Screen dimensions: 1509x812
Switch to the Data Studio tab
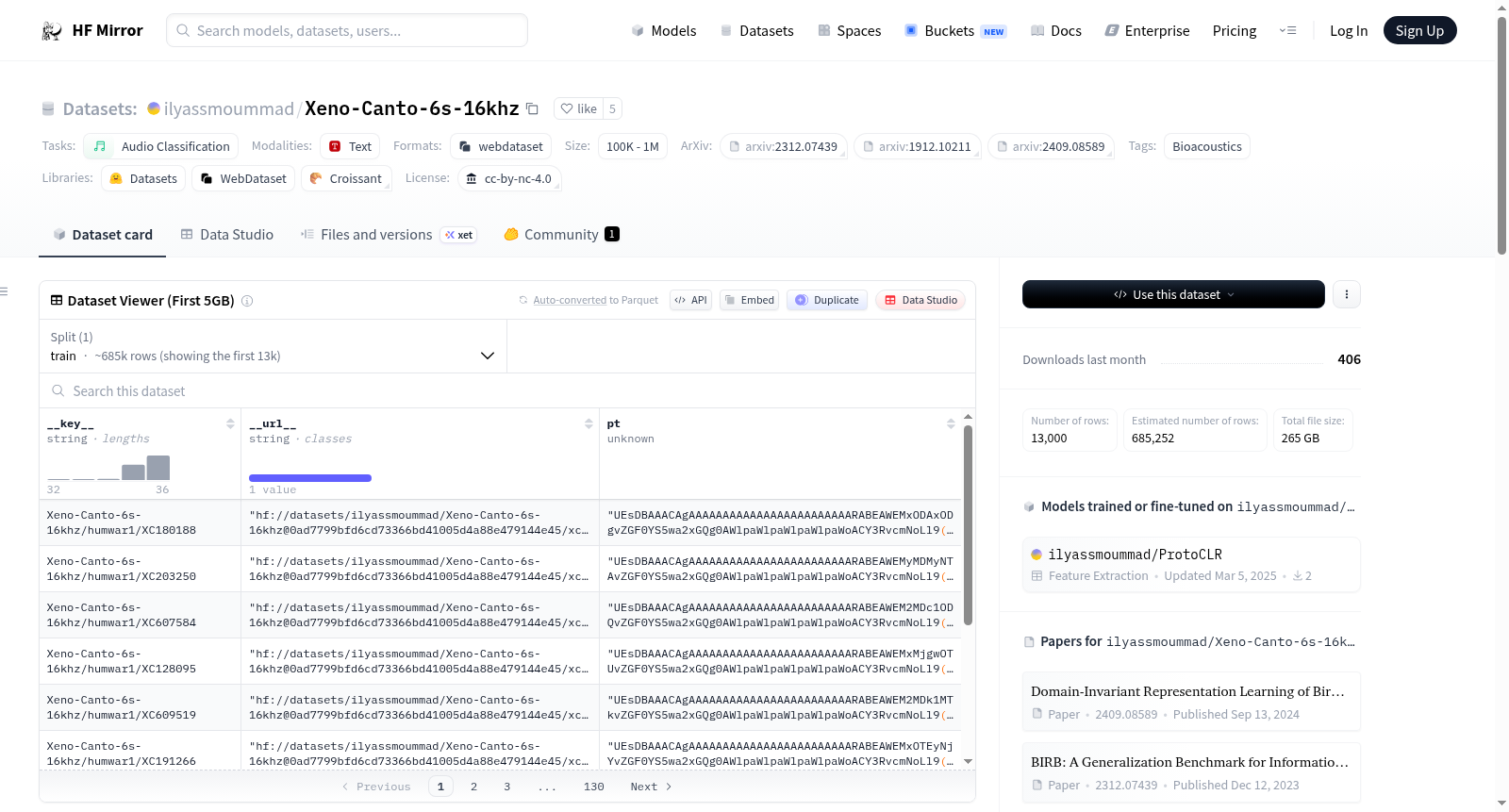(x=227, y=235)
